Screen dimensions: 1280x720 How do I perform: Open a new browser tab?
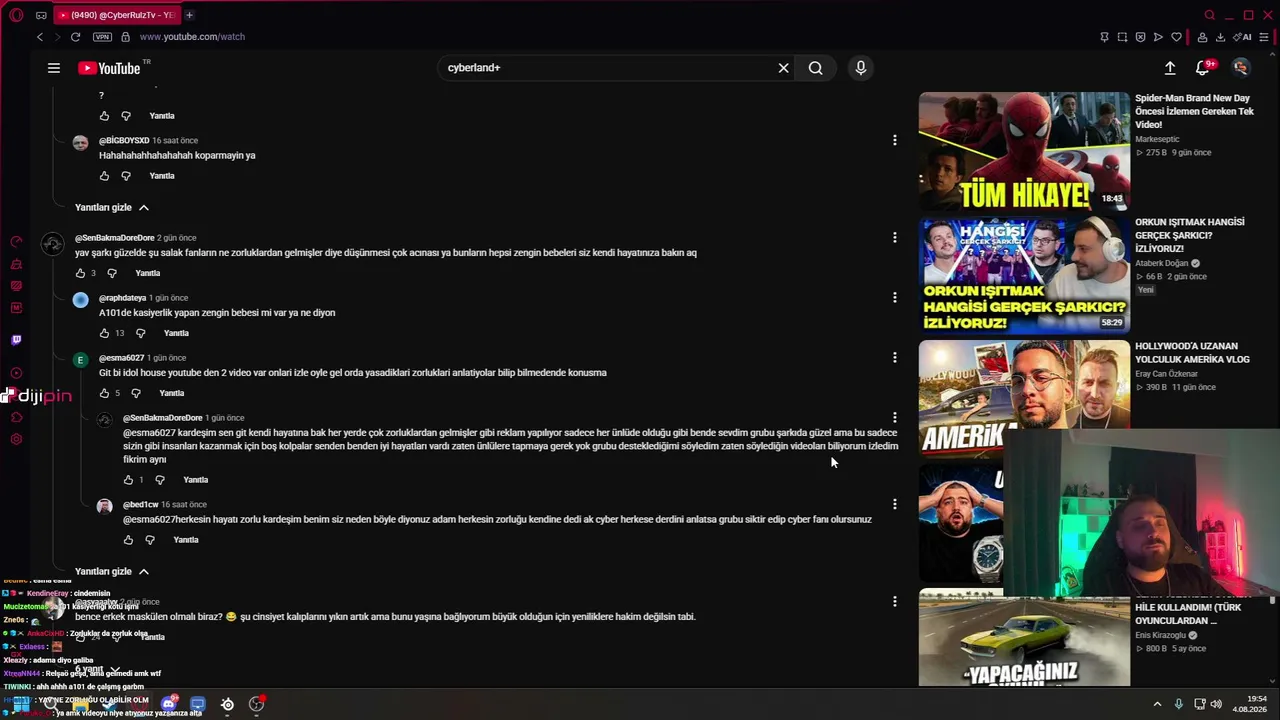pyautogui.click(x=189, y=15)
